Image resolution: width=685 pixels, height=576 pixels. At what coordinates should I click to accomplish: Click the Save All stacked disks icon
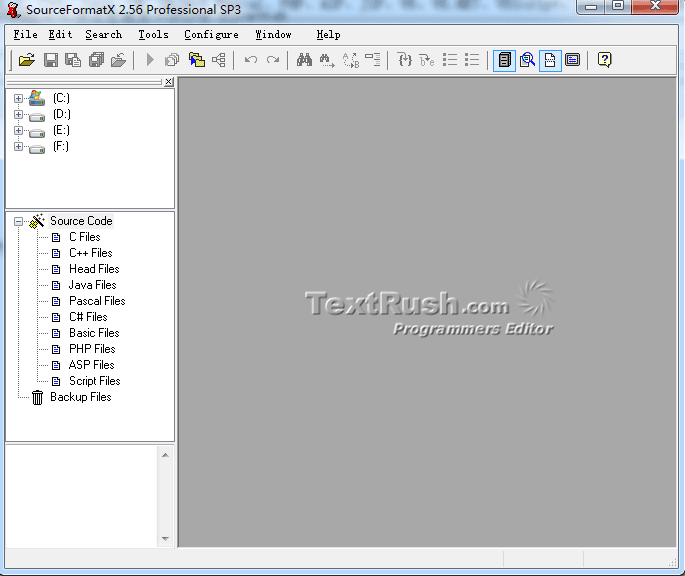coord(96,60)
